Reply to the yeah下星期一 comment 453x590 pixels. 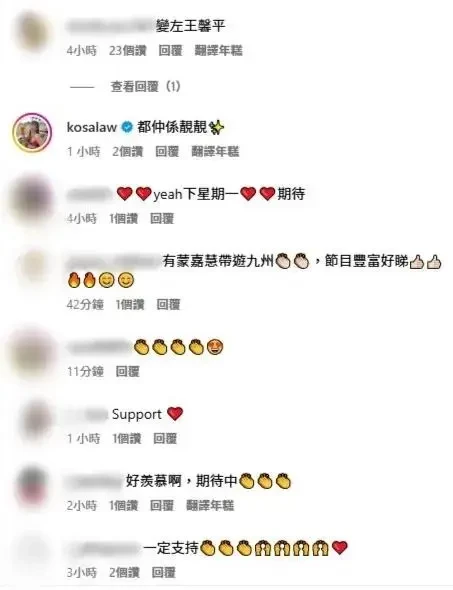point(162,218)
